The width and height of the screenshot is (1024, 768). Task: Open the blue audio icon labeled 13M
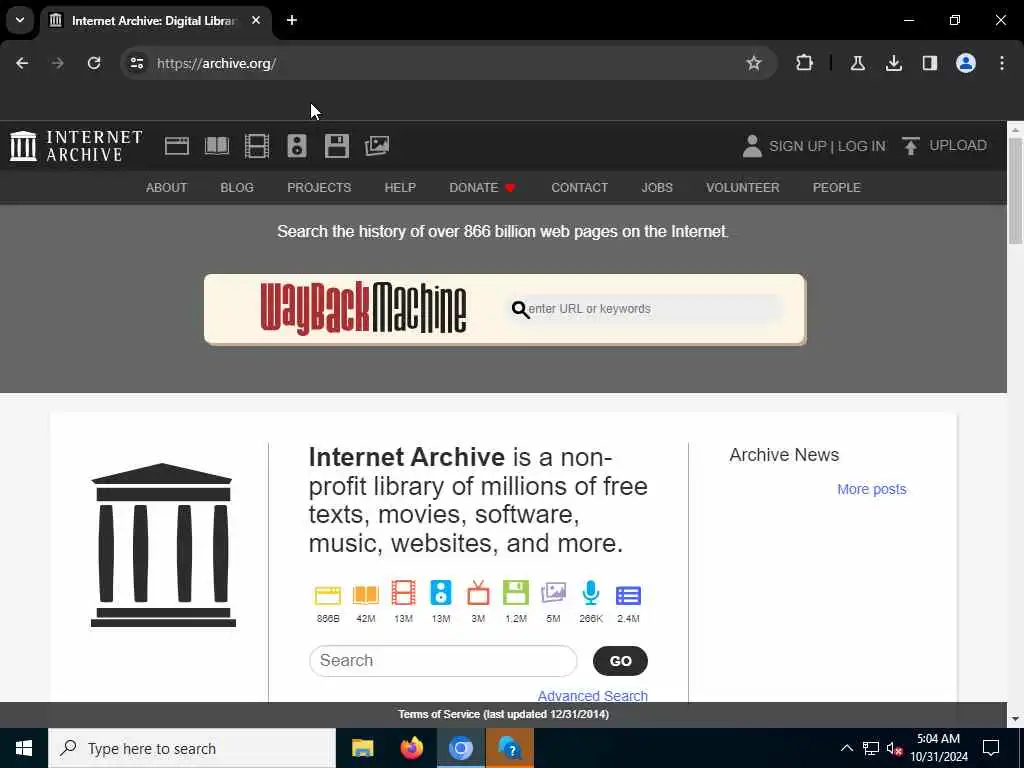(441, 593)
